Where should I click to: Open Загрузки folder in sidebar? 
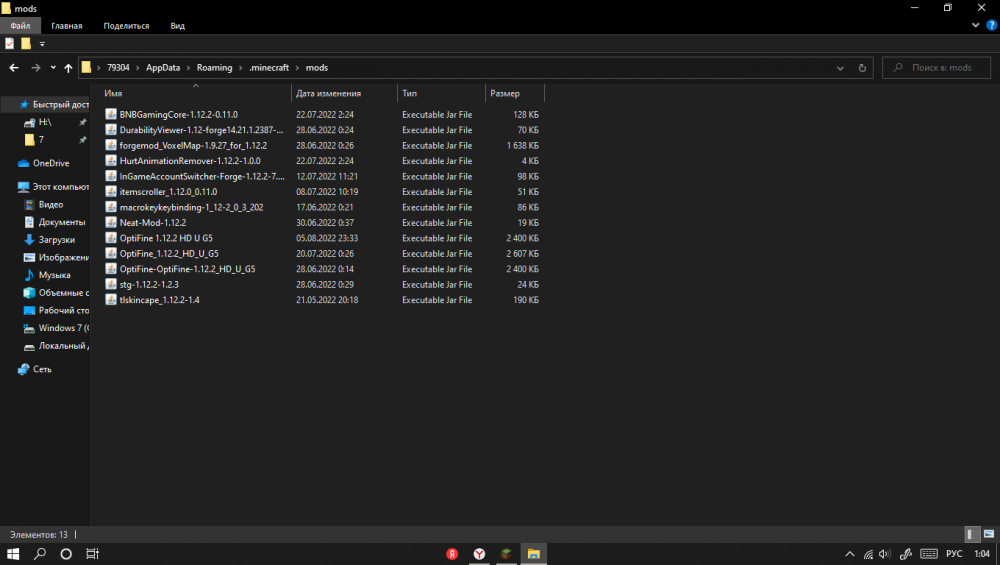click(56, 240)
